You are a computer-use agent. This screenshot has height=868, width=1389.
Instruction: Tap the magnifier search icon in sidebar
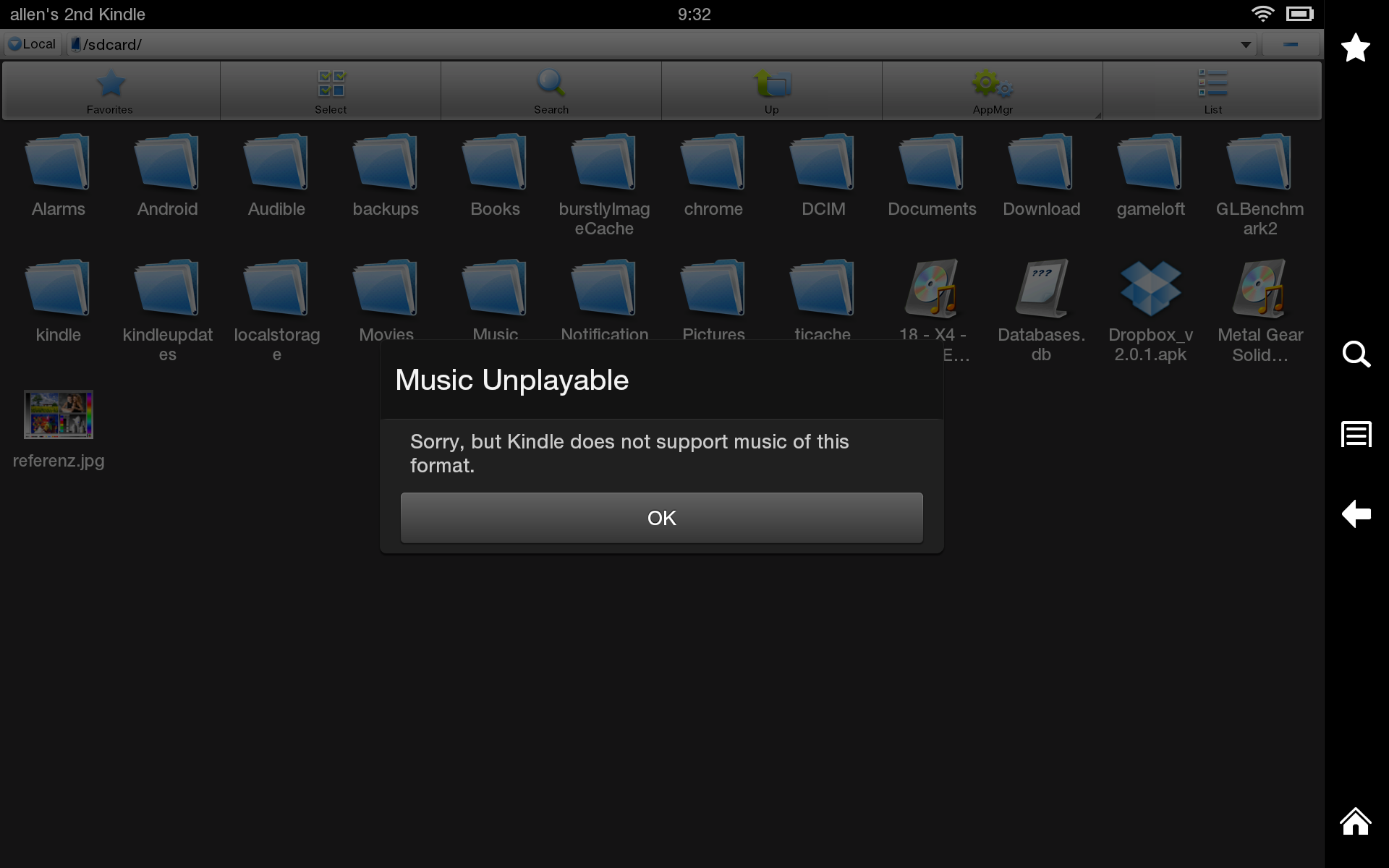point(1356,354)
